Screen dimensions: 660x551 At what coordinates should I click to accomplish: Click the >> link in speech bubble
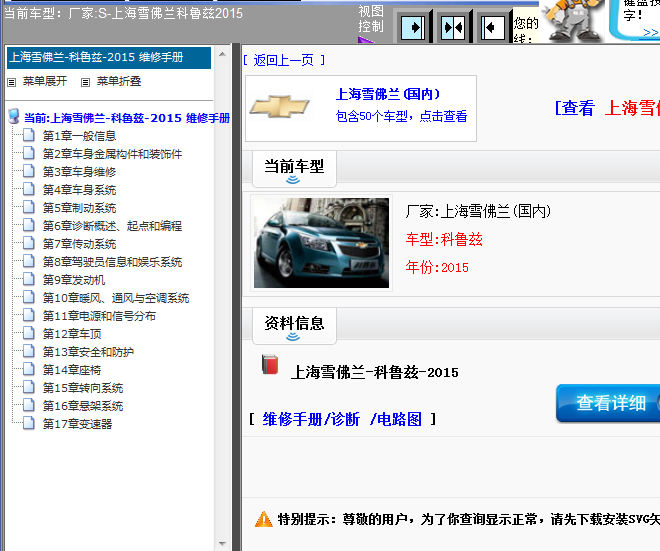[x=651, y=32]
